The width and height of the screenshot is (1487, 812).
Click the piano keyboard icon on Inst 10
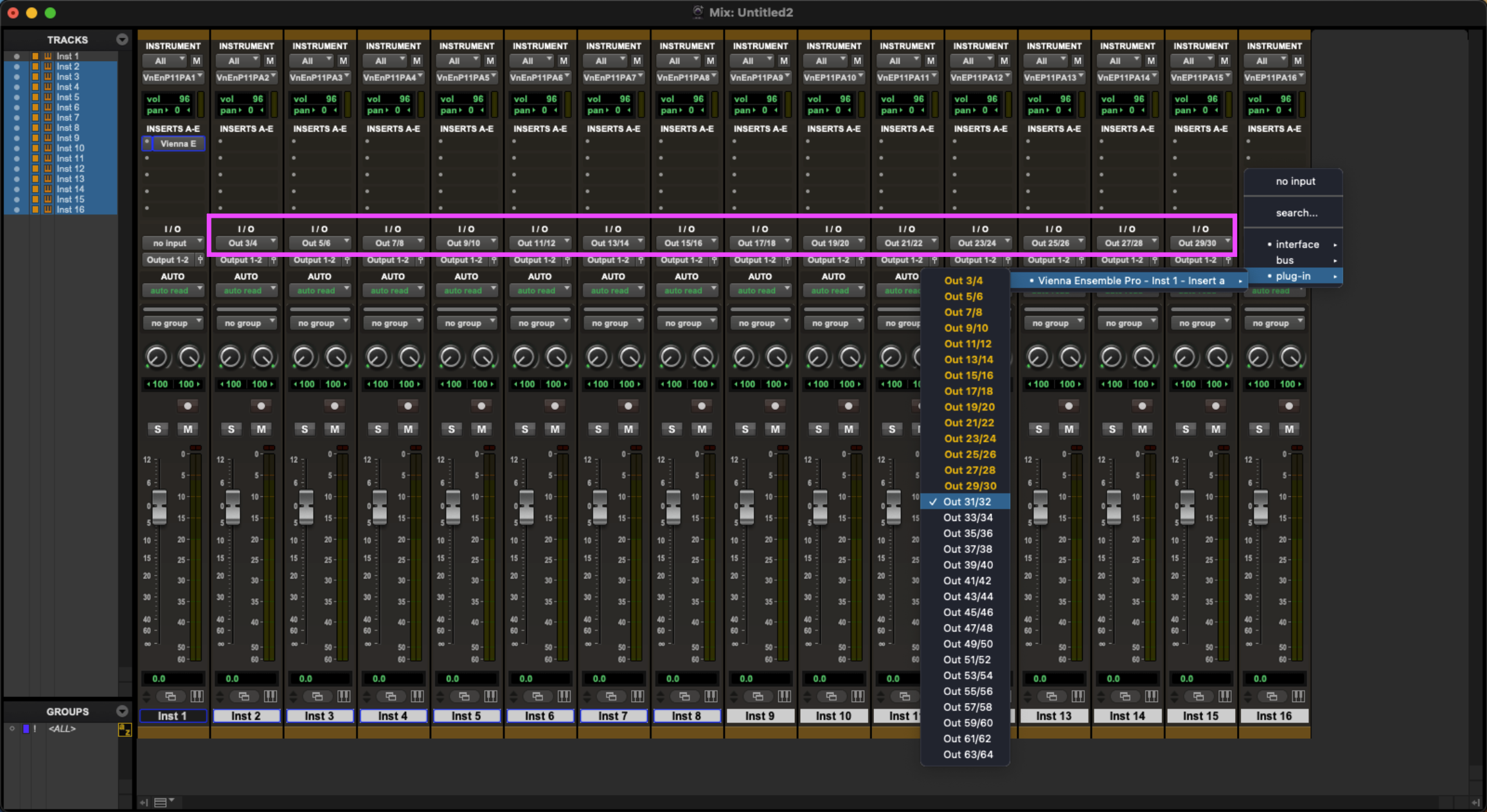click(x=858, y=696)
